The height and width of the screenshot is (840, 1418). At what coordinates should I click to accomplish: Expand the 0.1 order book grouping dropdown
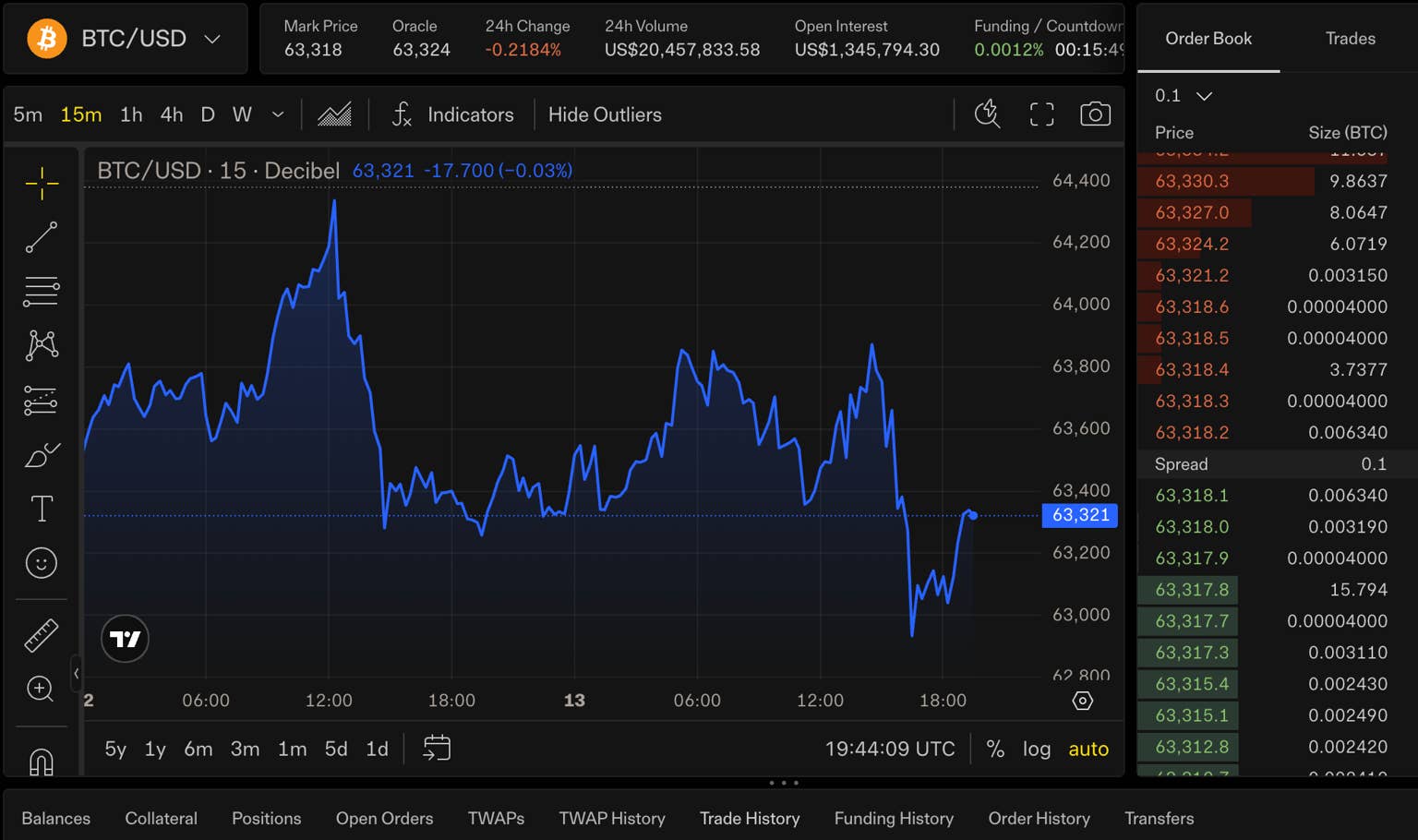click(x=1183, y=96)
